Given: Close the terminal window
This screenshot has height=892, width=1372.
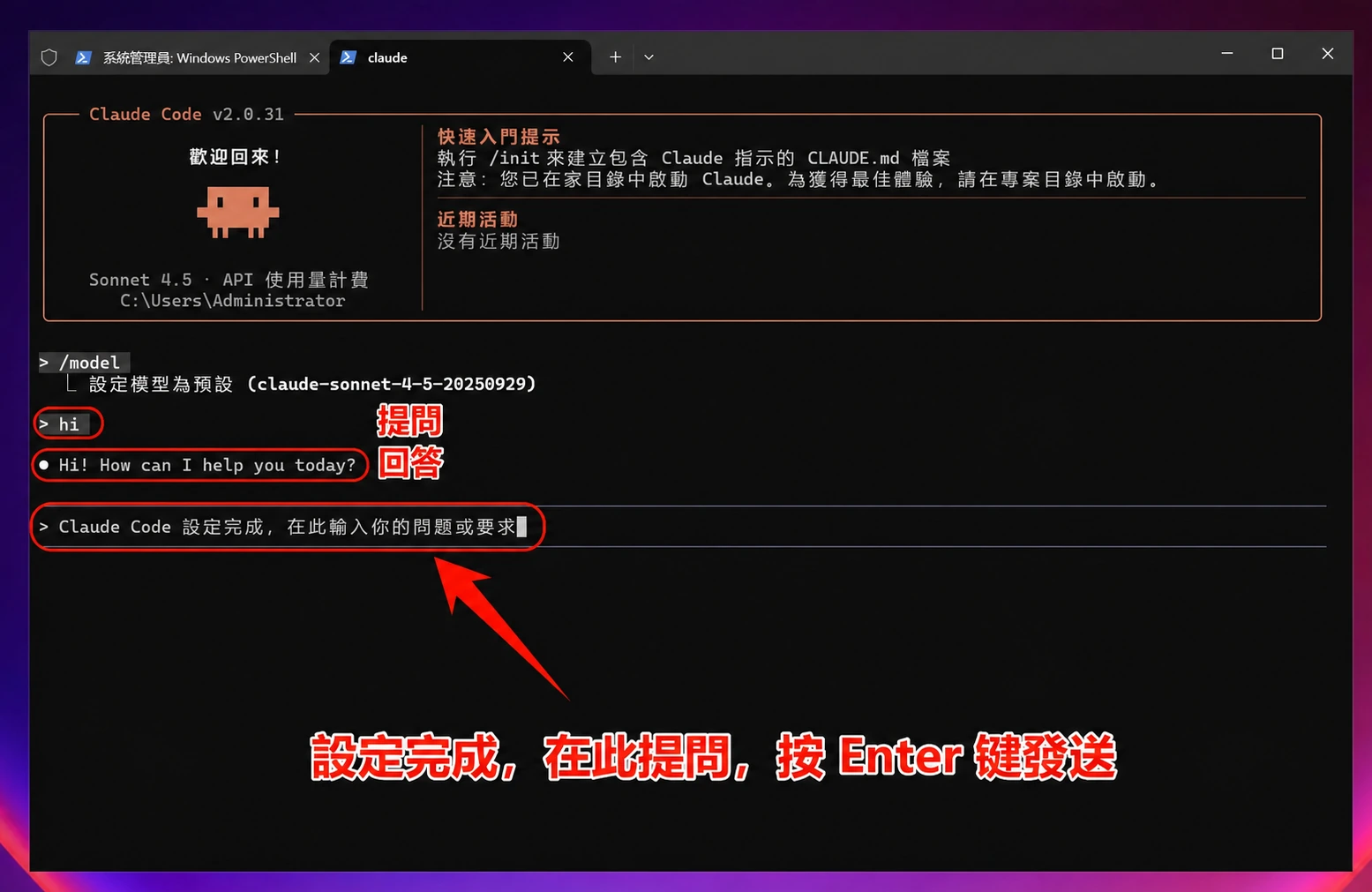Looking at the screenshot, I should (1327, 54).
